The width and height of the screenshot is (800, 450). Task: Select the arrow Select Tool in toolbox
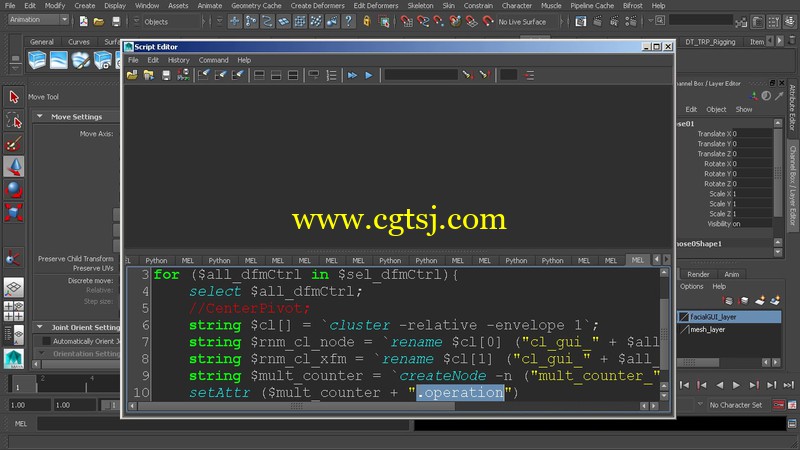(x=14, y=97)
